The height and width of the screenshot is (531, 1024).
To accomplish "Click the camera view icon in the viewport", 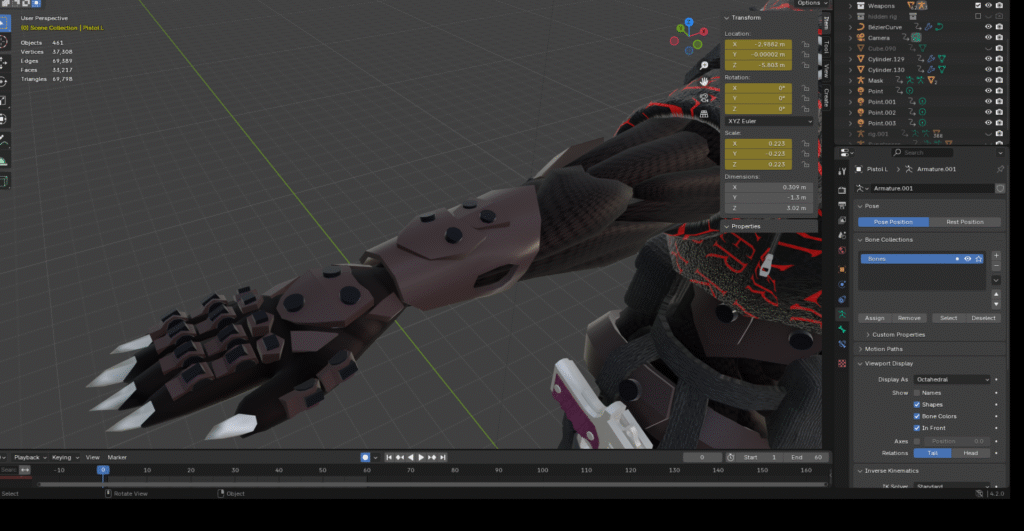I will click(704, 98).
